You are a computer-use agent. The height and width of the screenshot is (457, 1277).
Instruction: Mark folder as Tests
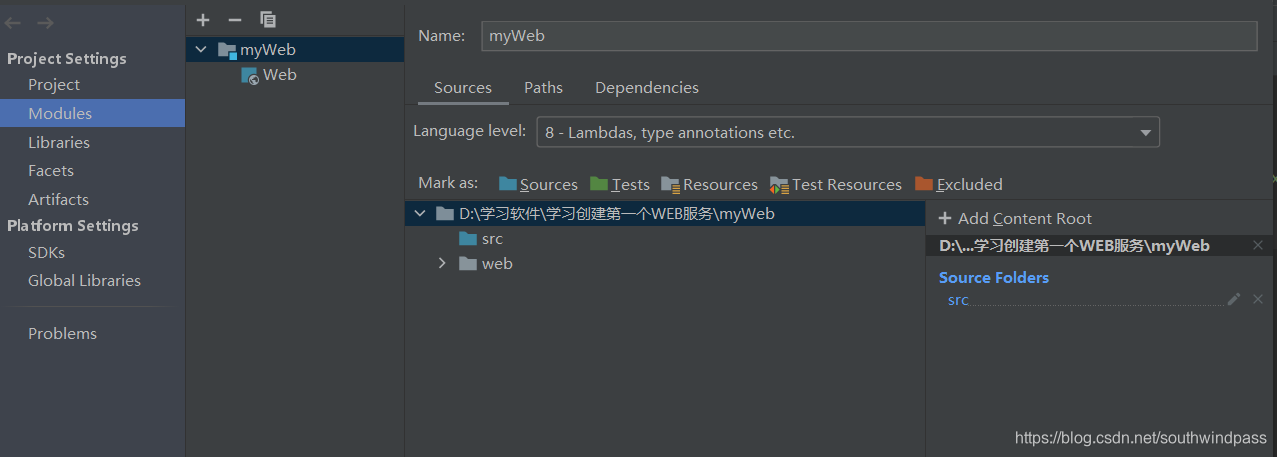620,184
